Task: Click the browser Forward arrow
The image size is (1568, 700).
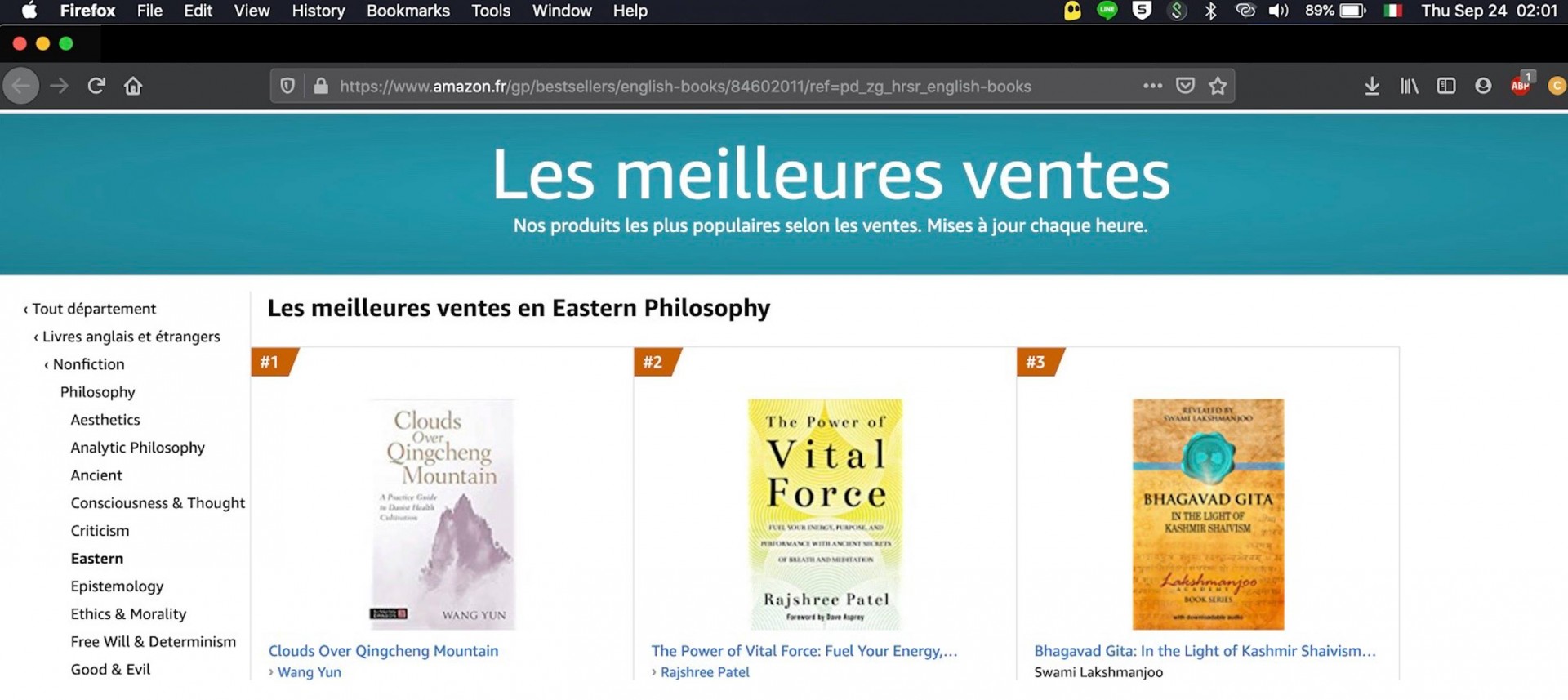Action: (59, 86)
